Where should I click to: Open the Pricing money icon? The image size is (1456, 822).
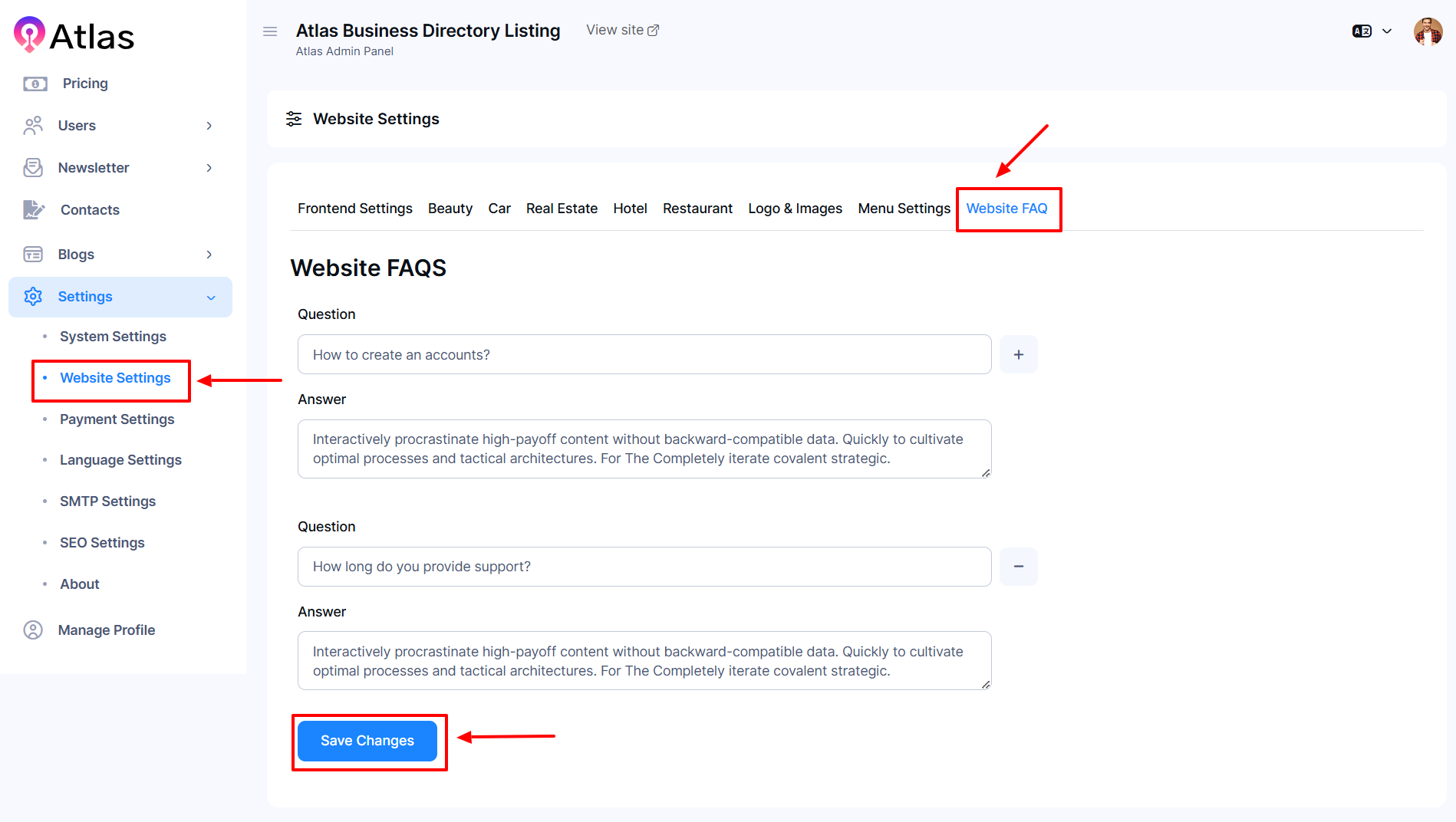tap(35, 84)
